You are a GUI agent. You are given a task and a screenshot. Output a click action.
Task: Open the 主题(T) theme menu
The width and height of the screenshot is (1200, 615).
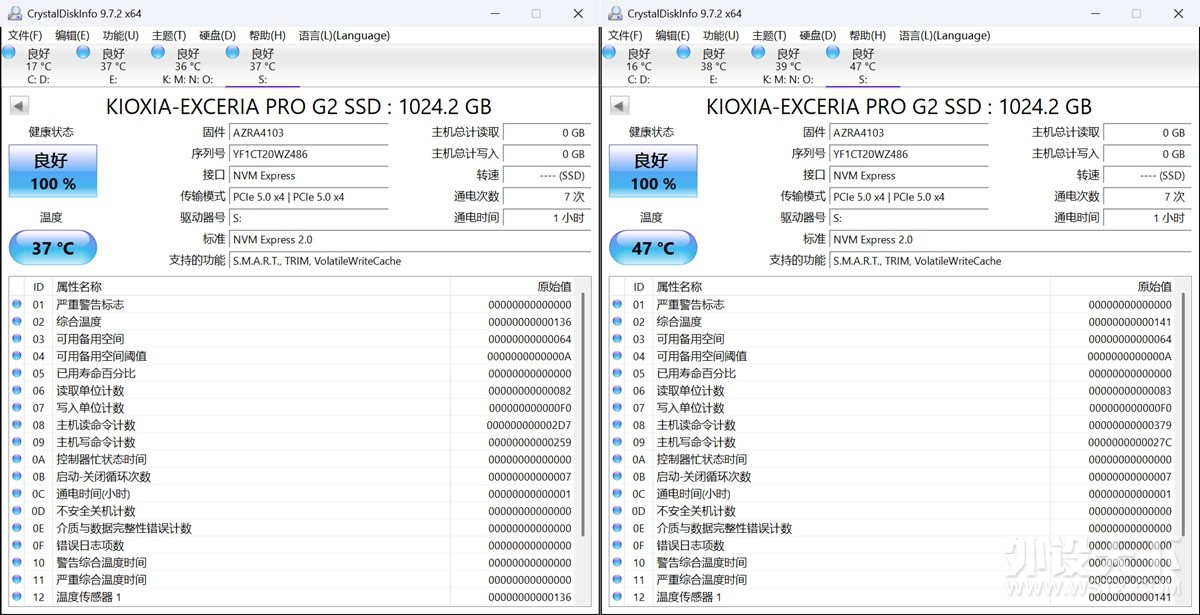(168, 35)
